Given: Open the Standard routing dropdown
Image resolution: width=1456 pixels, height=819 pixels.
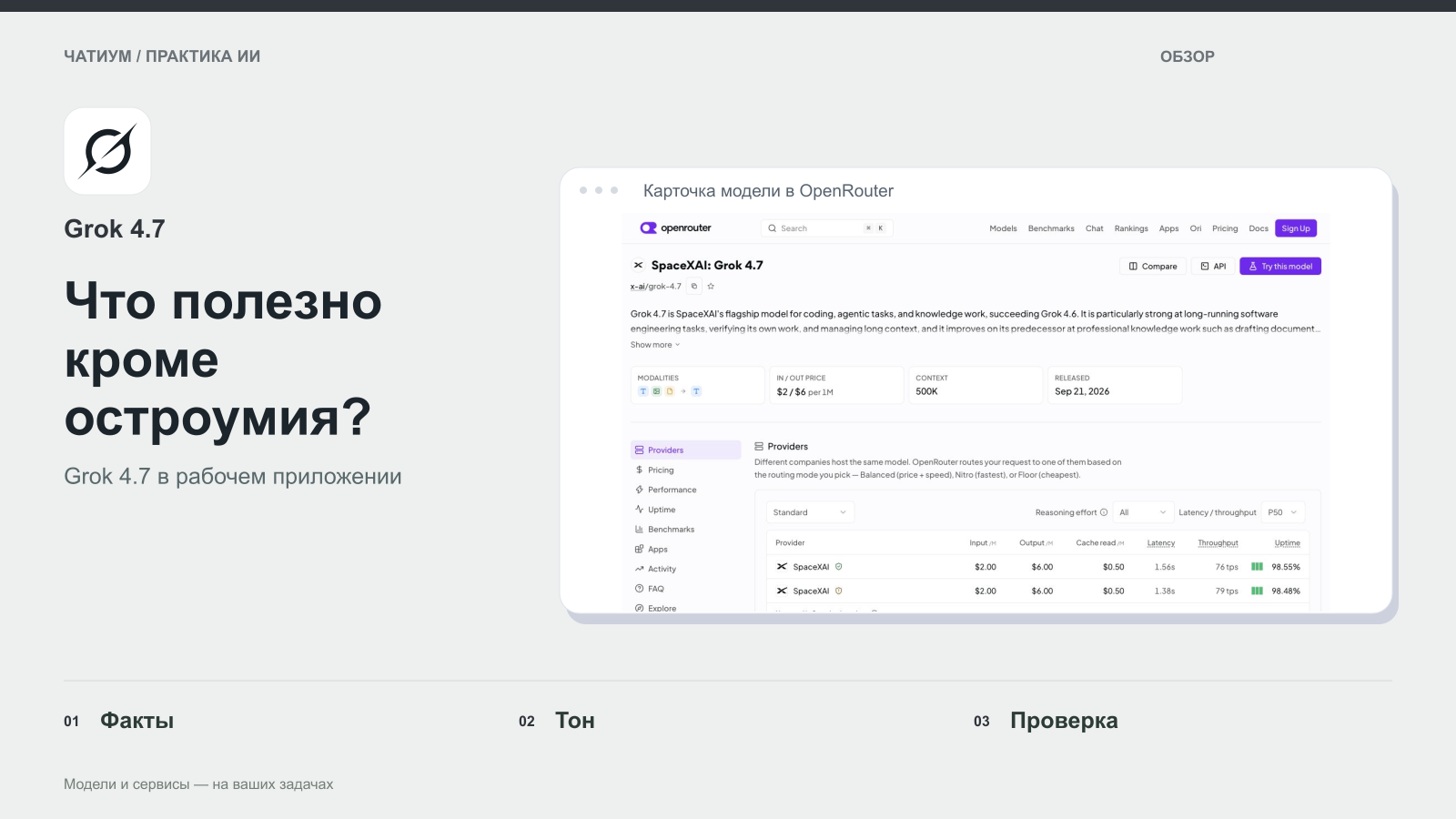Looking at the screenshot, I should pyautogui.click(x=810, y=512).
